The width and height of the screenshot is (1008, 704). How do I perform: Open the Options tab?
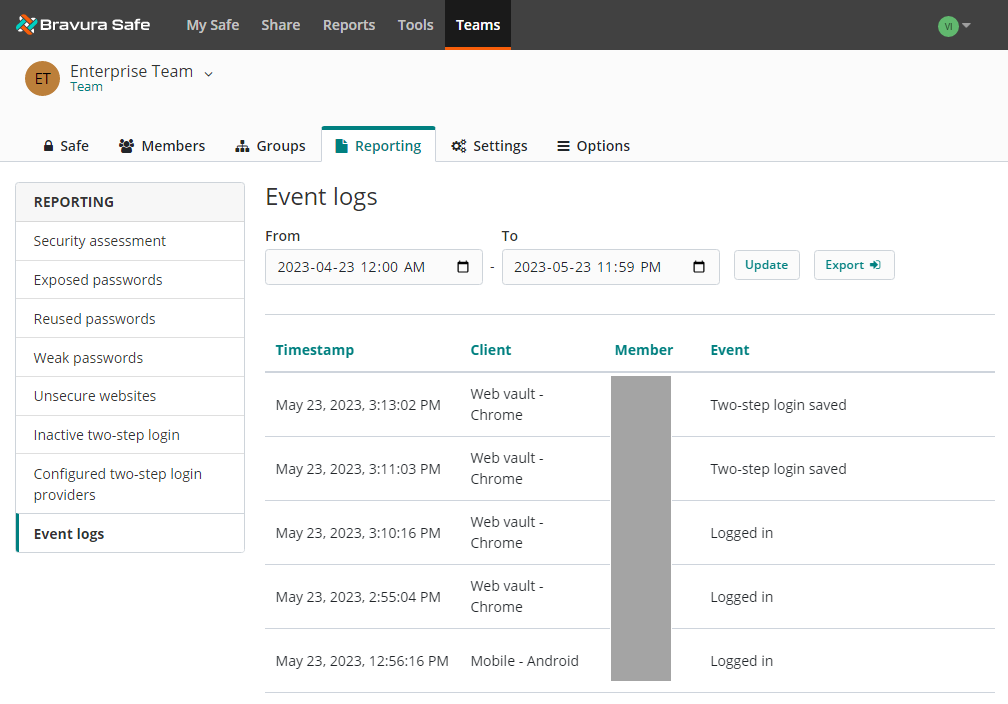click(593, 146)
